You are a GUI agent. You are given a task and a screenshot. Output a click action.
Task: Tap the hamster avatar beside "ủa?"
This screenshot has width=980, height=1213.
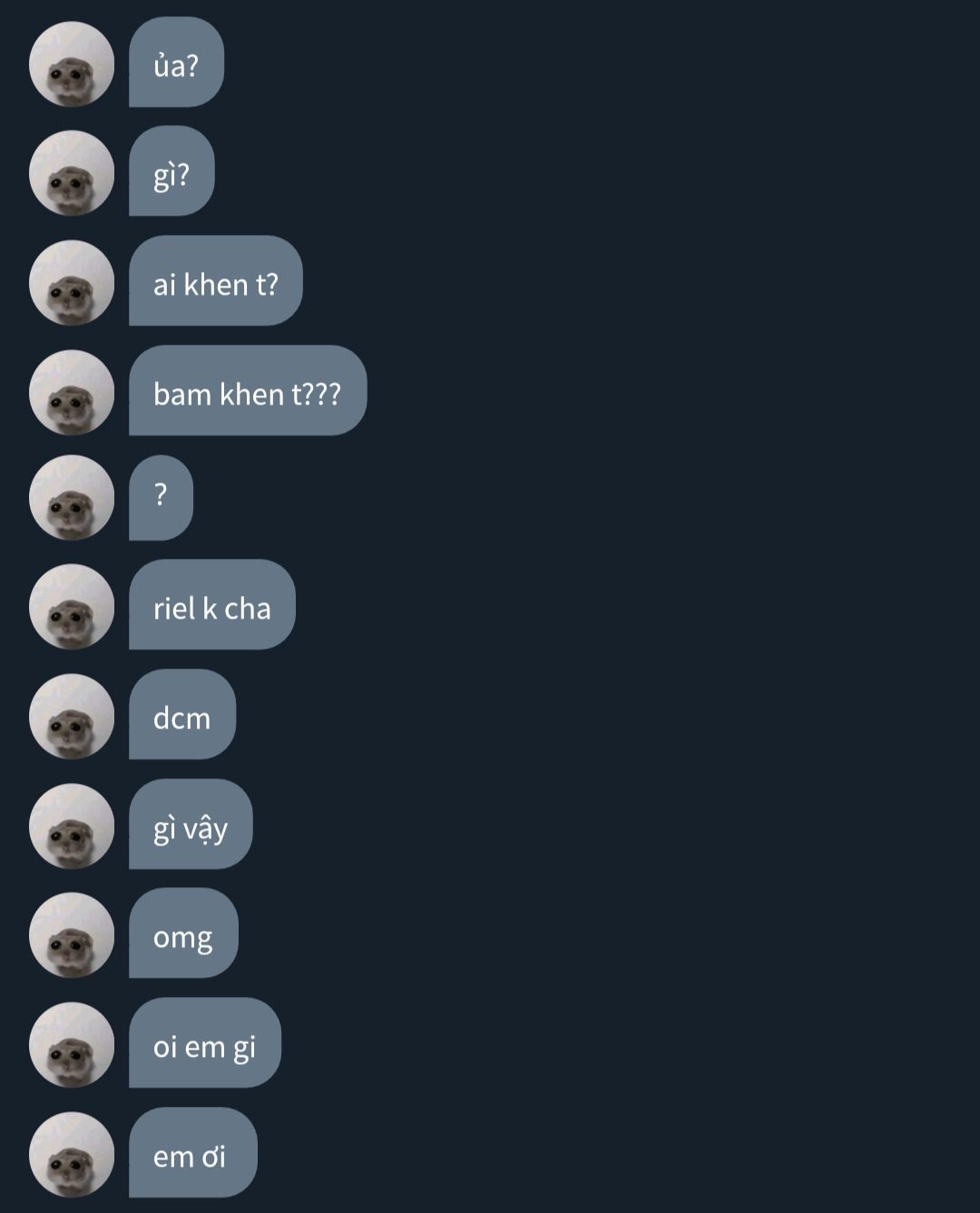point(72,64)
